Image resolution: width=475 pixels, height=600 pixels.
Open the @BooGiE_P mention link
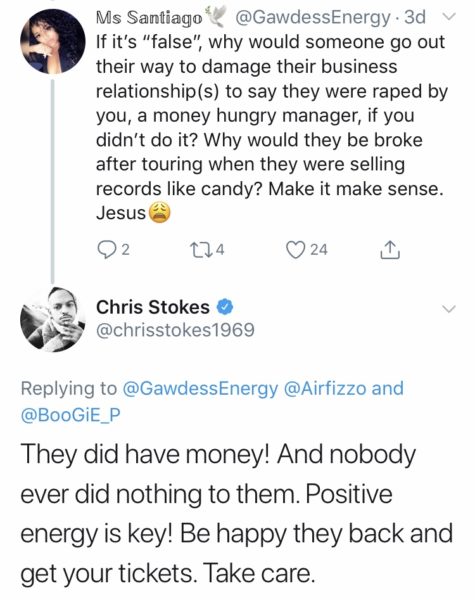coord(71,415)
